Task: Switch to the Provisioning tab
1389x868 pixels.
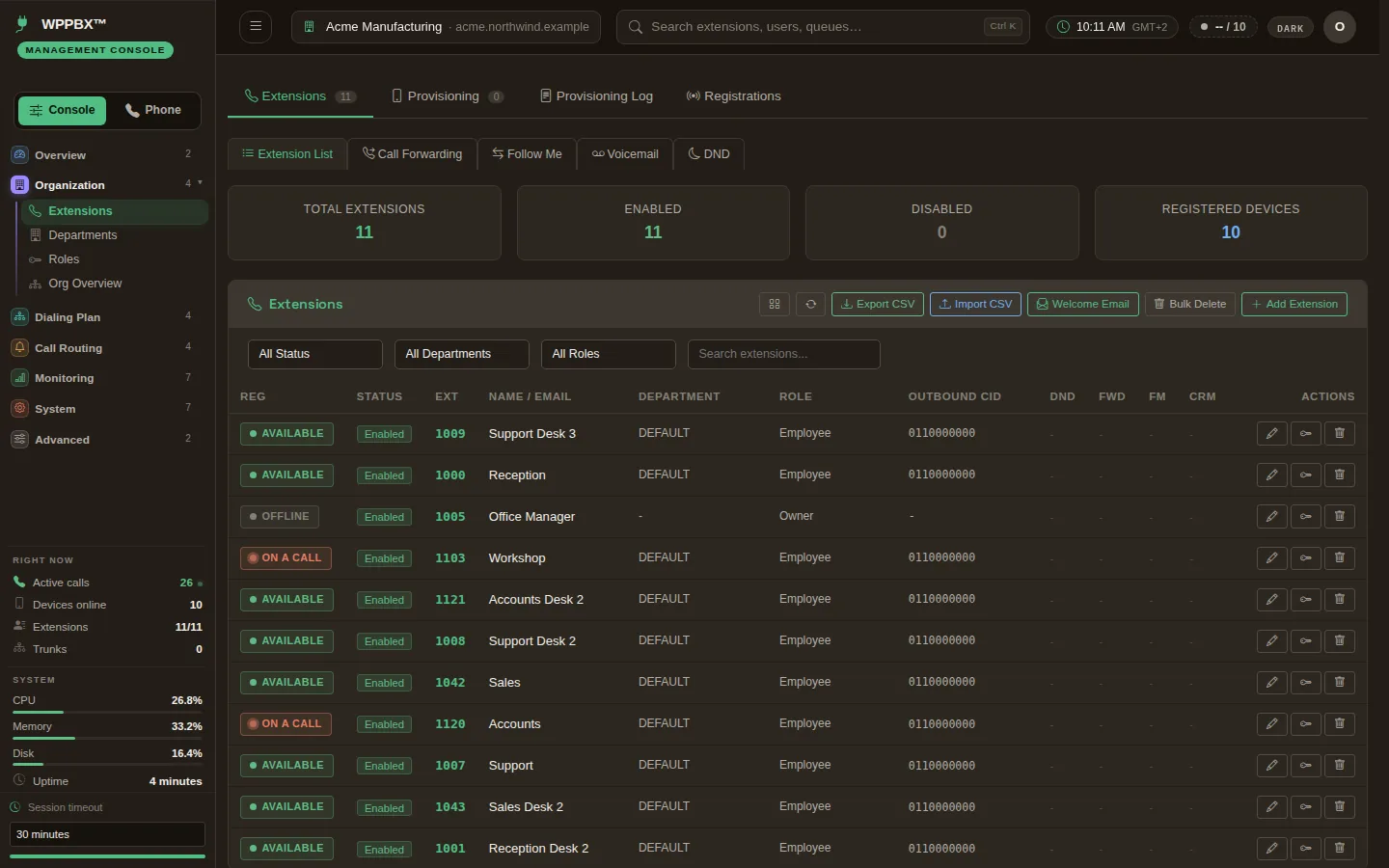Action: 448,96
